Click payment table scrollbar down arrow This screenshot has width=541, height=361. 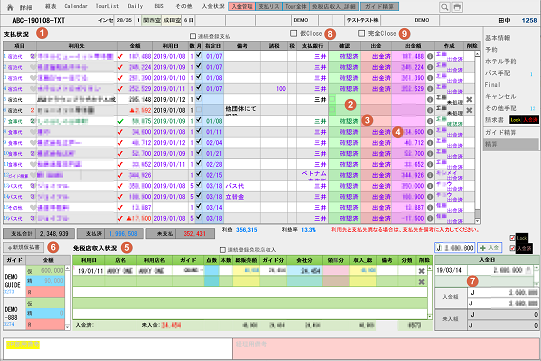tap(478, 221)
